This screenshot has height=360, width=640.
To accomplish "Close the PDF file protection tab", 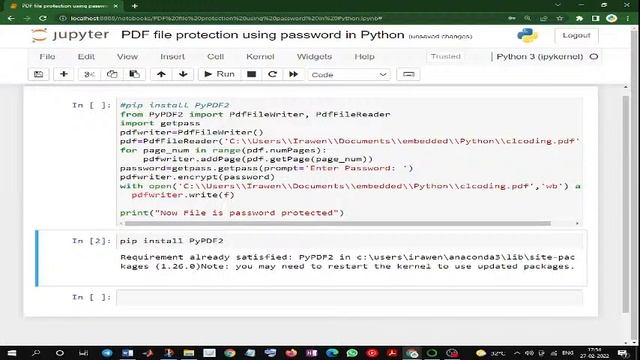I will click(x=116, y=6).
